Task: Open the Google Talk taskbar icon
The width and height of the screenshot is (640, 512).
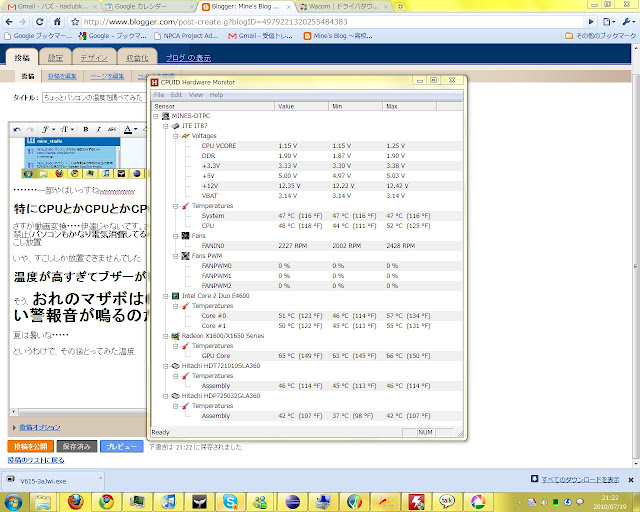Action: [x=447, y=502]
